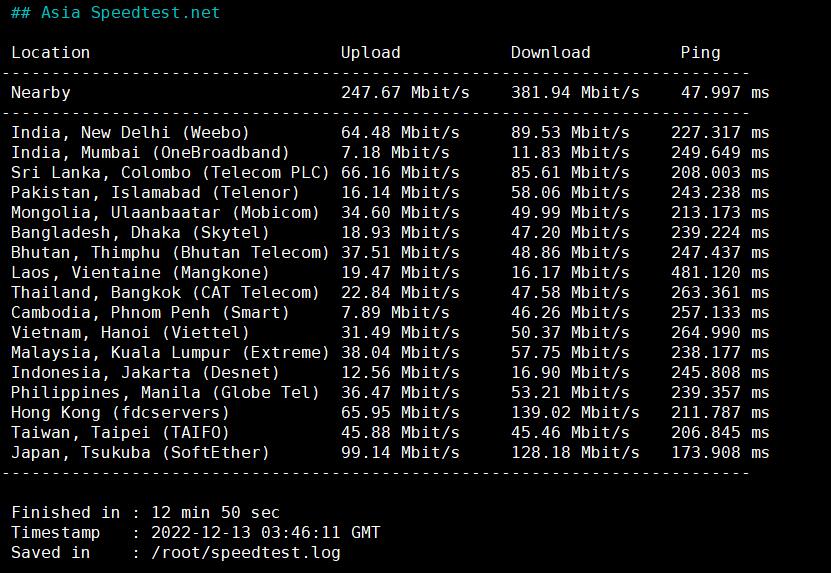Select India, Mumbai (OneBroadband) row
The image size is (831, 573).
point(150,153)
